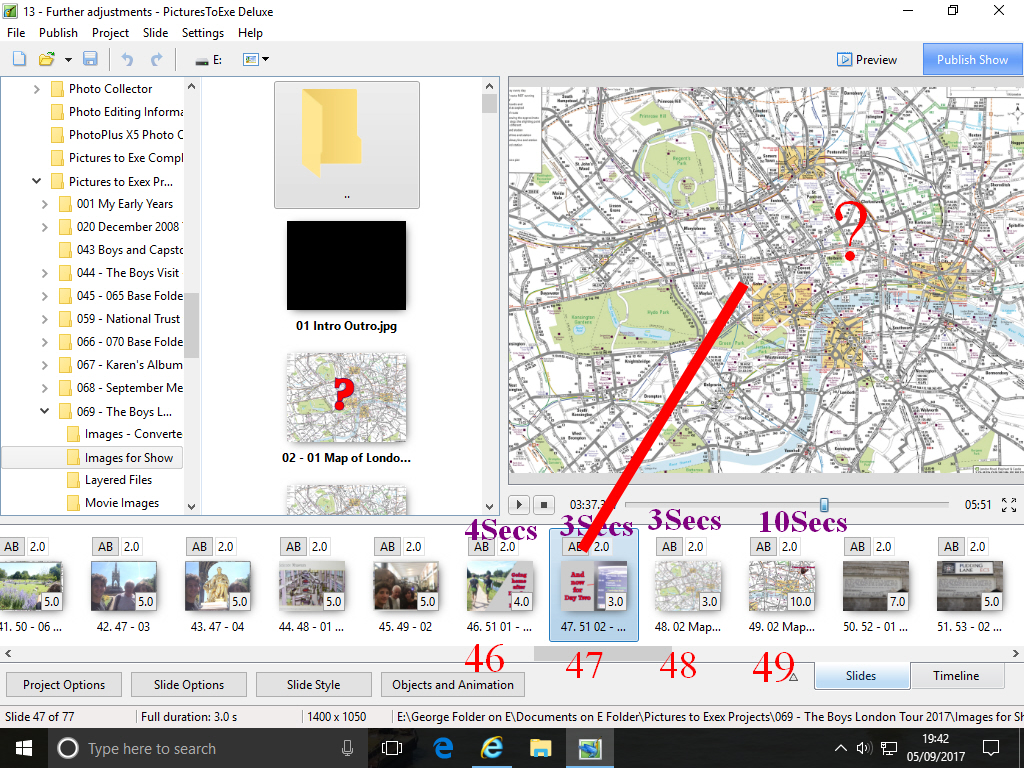
Task: Click the volume icon in the system tray
Action: click(x=864, y=748)
